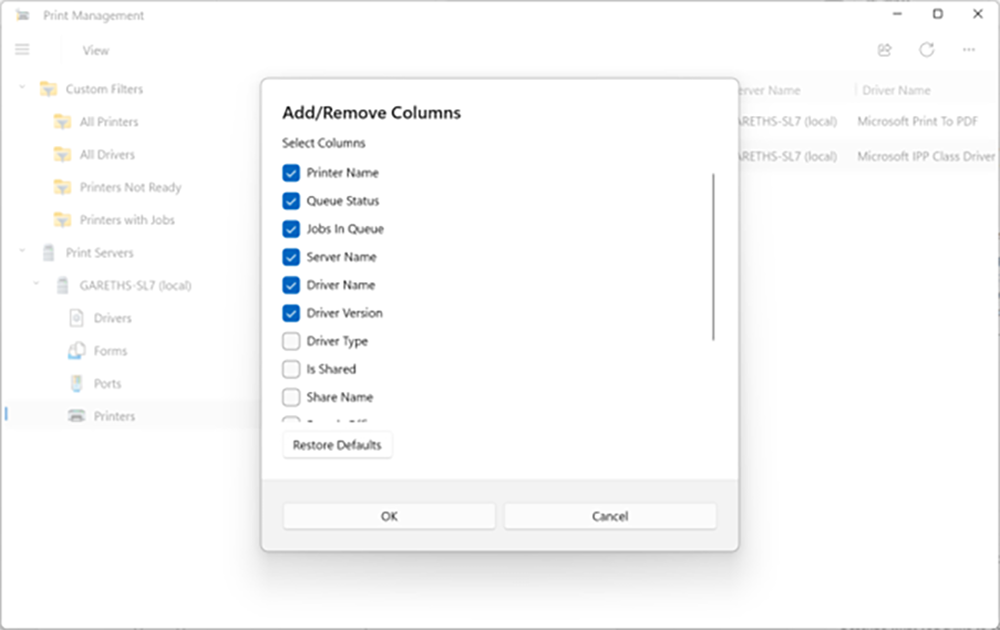
Task: Open the View menu
Action: [96, 50]
